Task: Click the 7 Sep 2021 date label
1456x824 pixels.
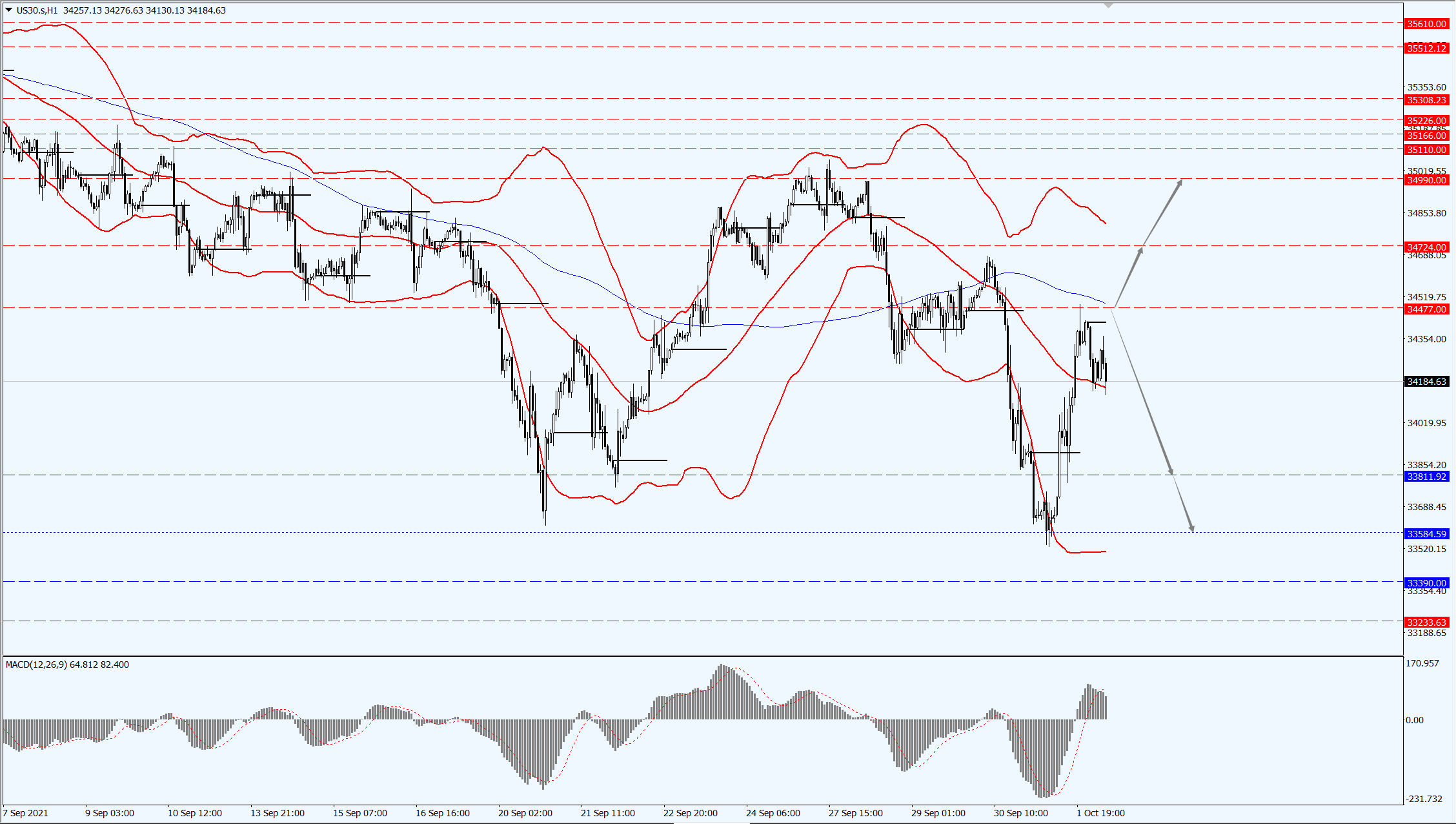Action: (26, 813)
